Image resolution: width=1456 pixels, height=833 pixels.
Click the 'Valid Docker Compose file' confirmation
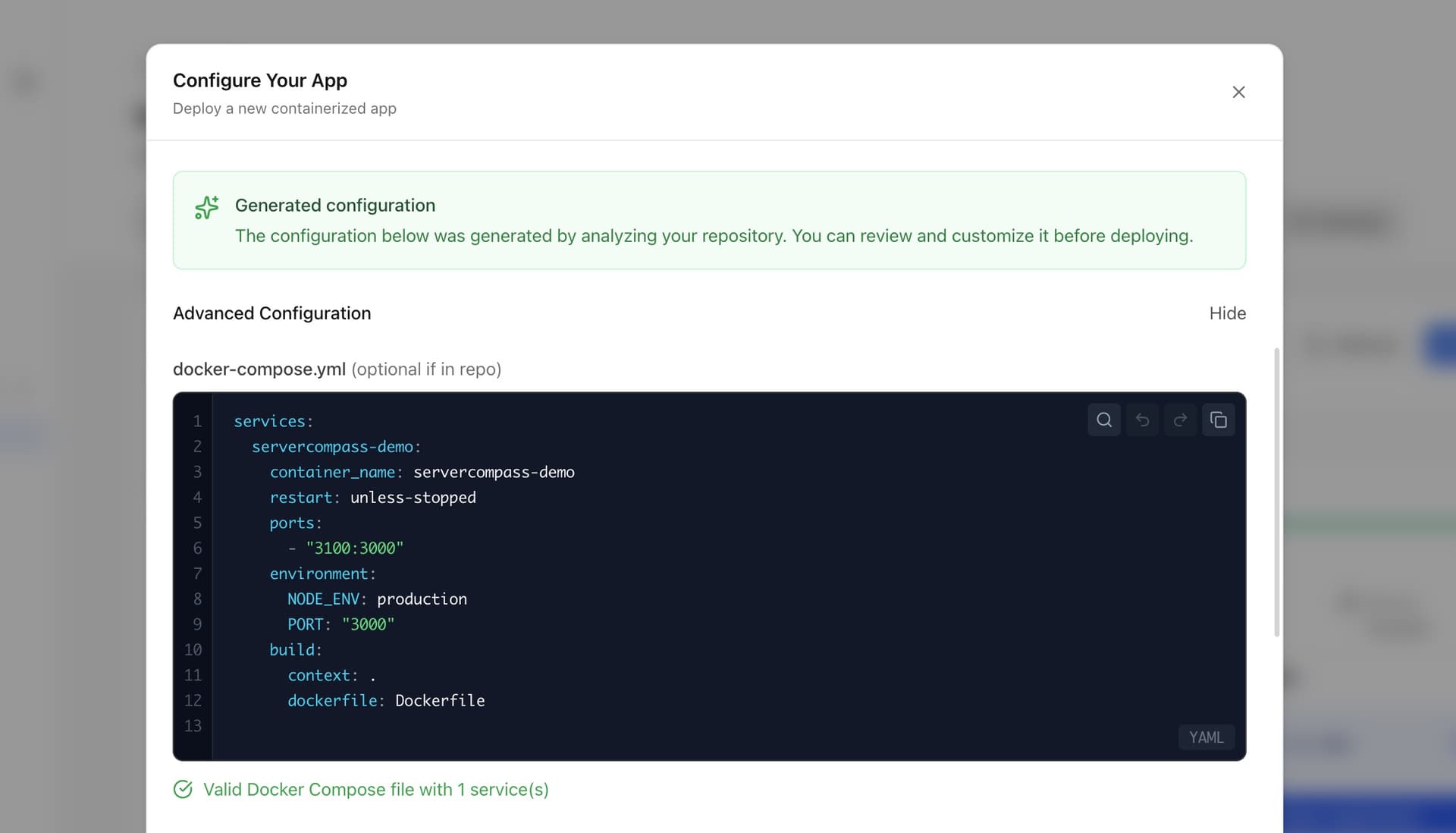(376, 789)
